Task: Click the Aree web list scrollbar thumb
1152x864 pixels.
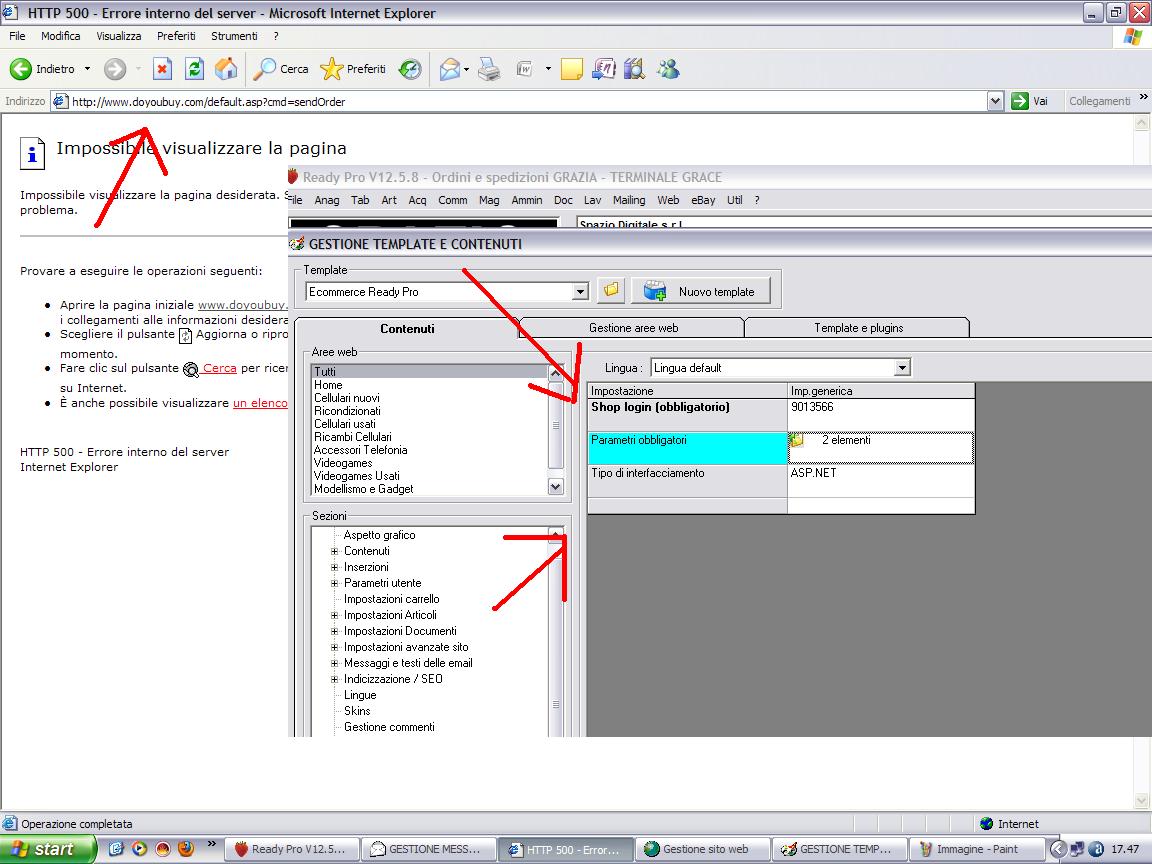Action: (555, 425)
